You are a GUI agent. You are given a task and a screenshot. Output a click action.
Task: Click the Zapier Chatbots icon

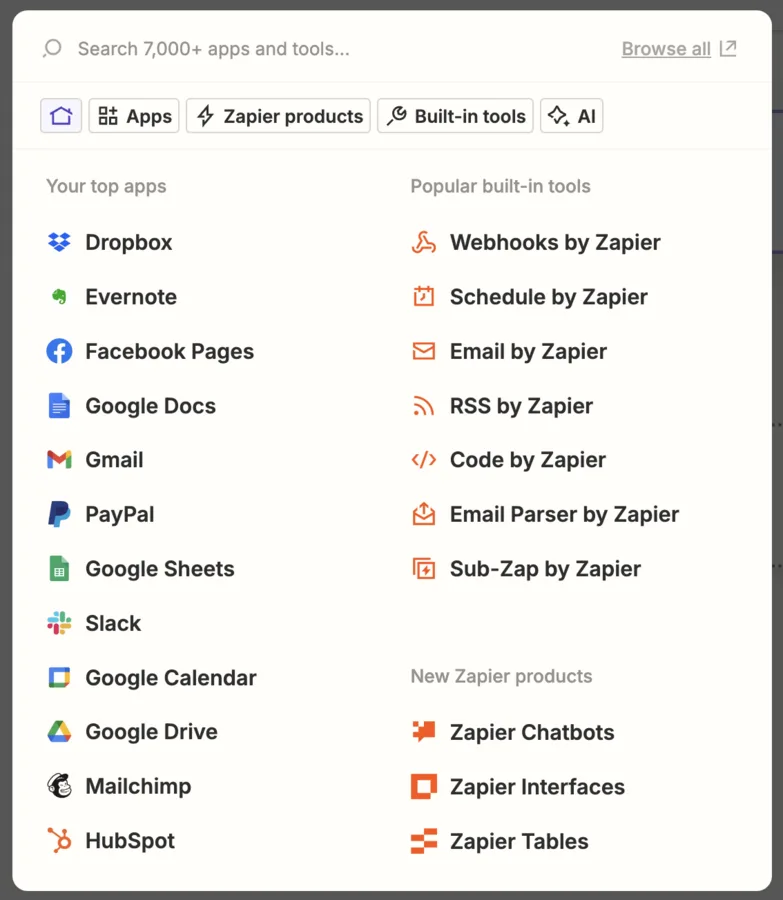pyautogui.click(x=422, y=732)
